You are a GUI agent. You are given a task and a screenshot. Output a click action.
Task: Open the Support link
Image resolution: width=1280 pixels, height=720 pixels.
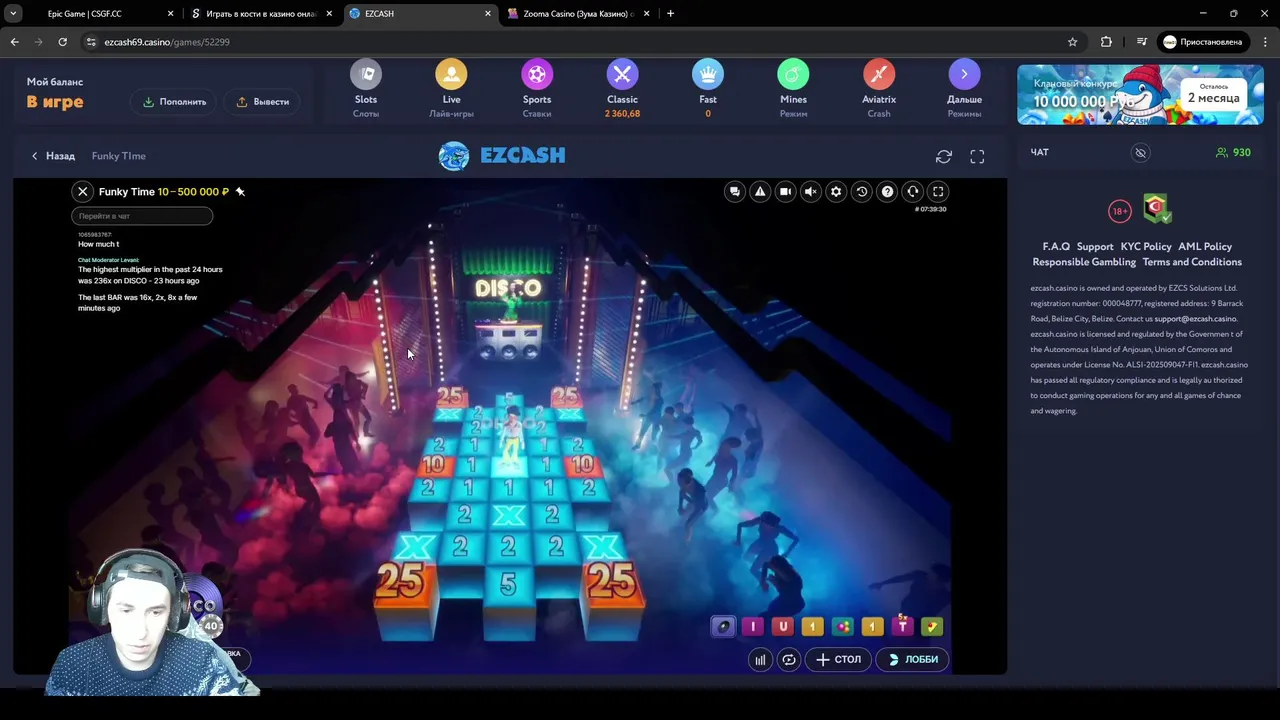(1095, 247)
